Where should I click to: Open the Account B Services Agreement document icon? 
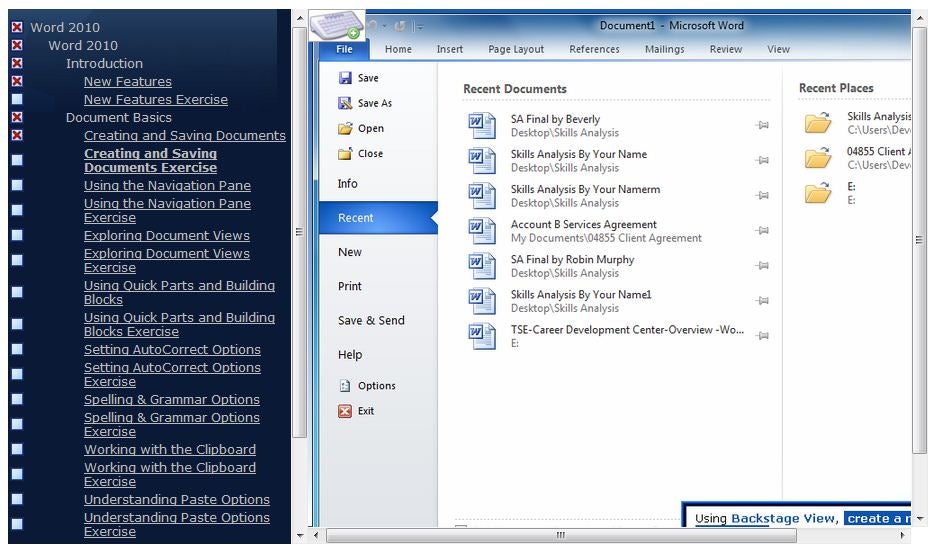pos(482,231)
